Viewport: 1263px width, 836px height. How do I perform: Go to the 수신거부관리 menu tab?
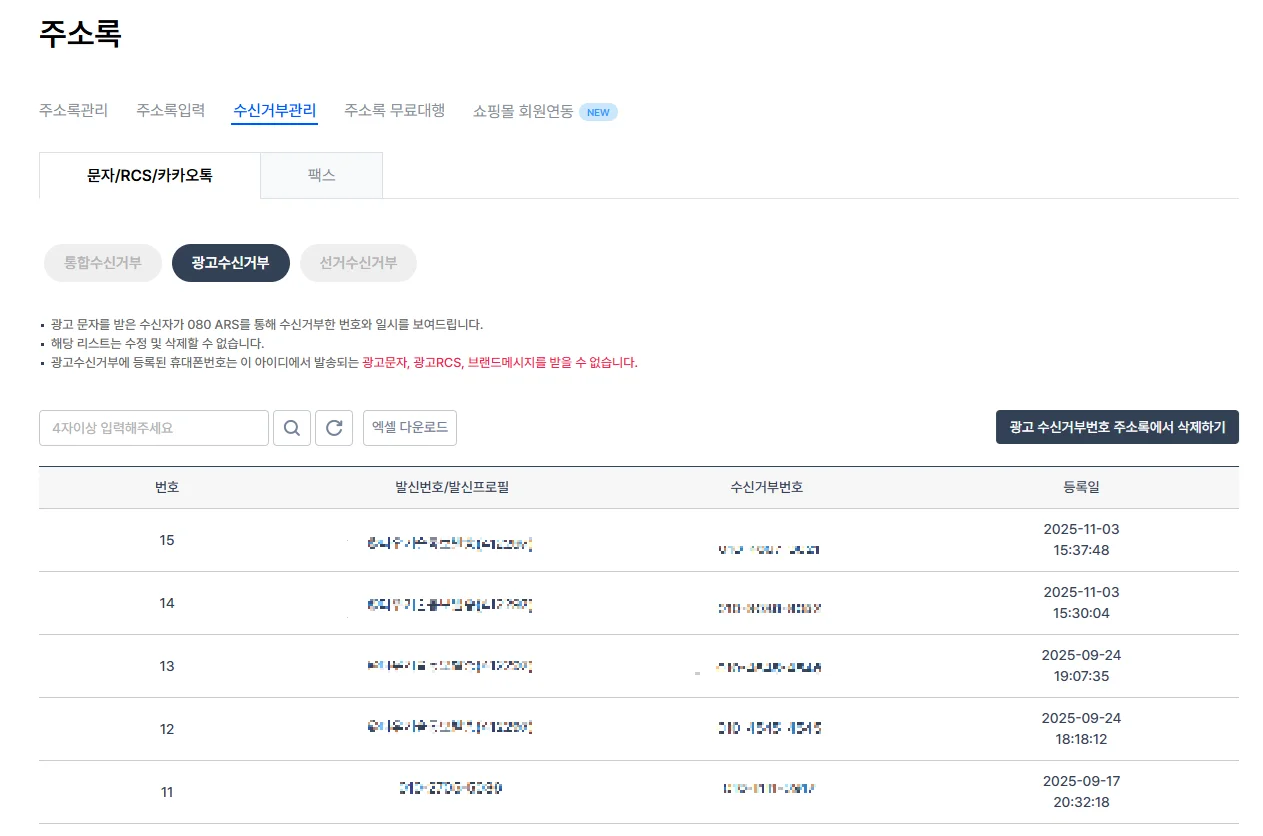274,111
